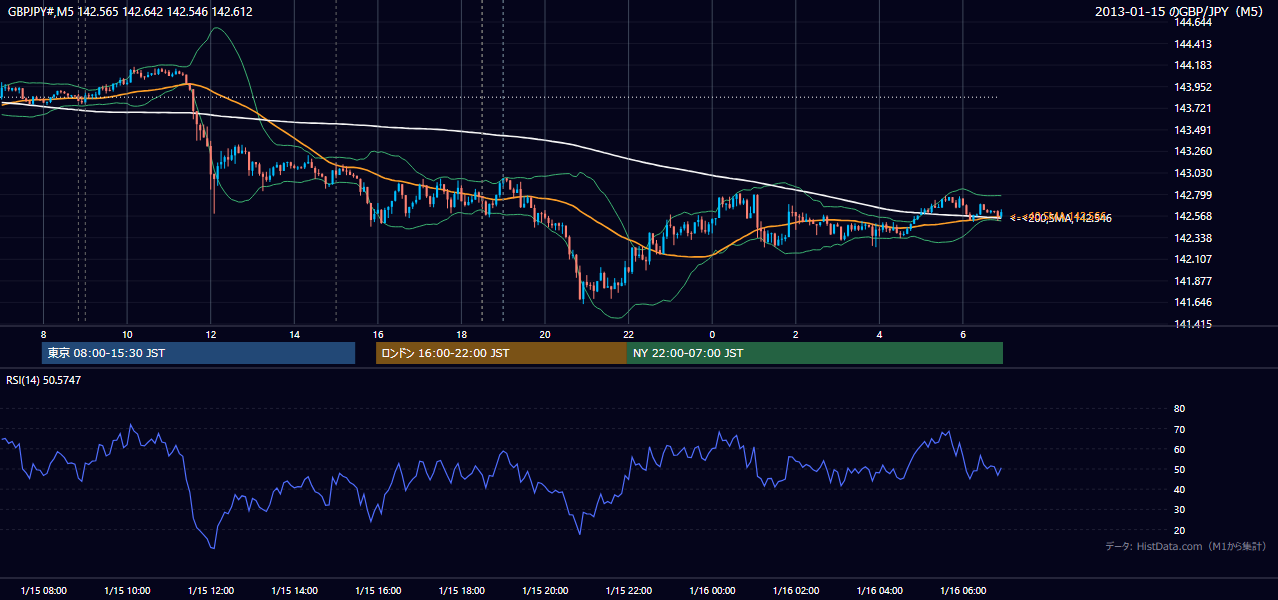Click hour label 18 under the price chart
The image size is (1278, 600).
click(462, 334)
